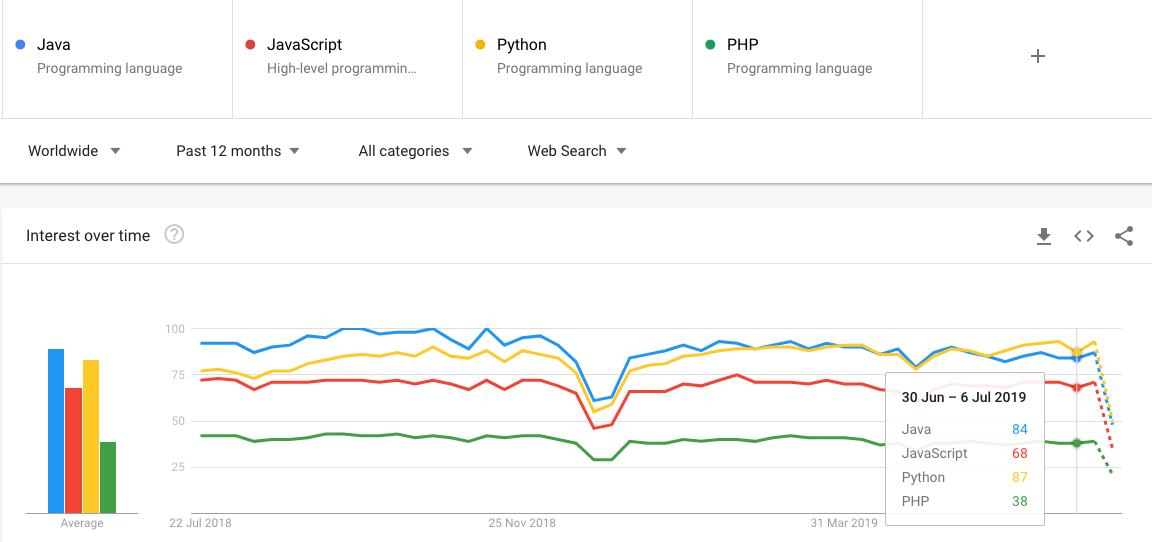
Task: Click the PHP value 38 in tooltip
Action: pos(1018,502)
